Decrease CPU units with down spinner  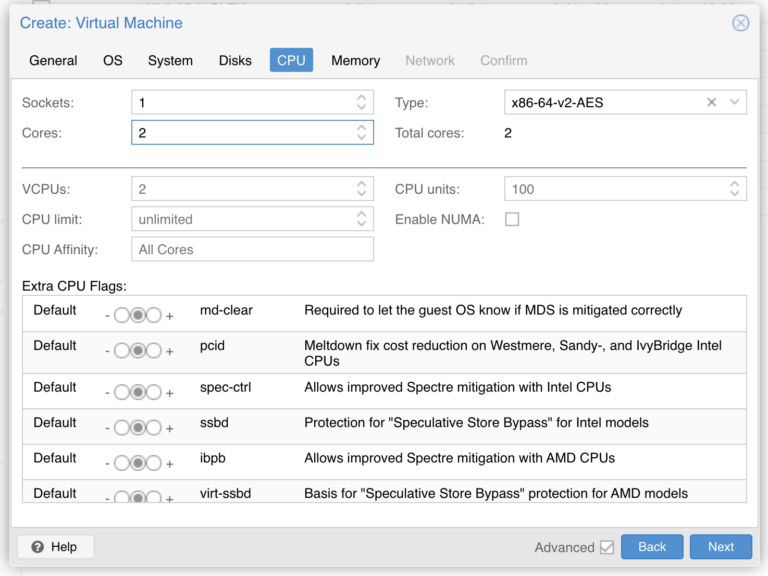(x=734, y=193)
